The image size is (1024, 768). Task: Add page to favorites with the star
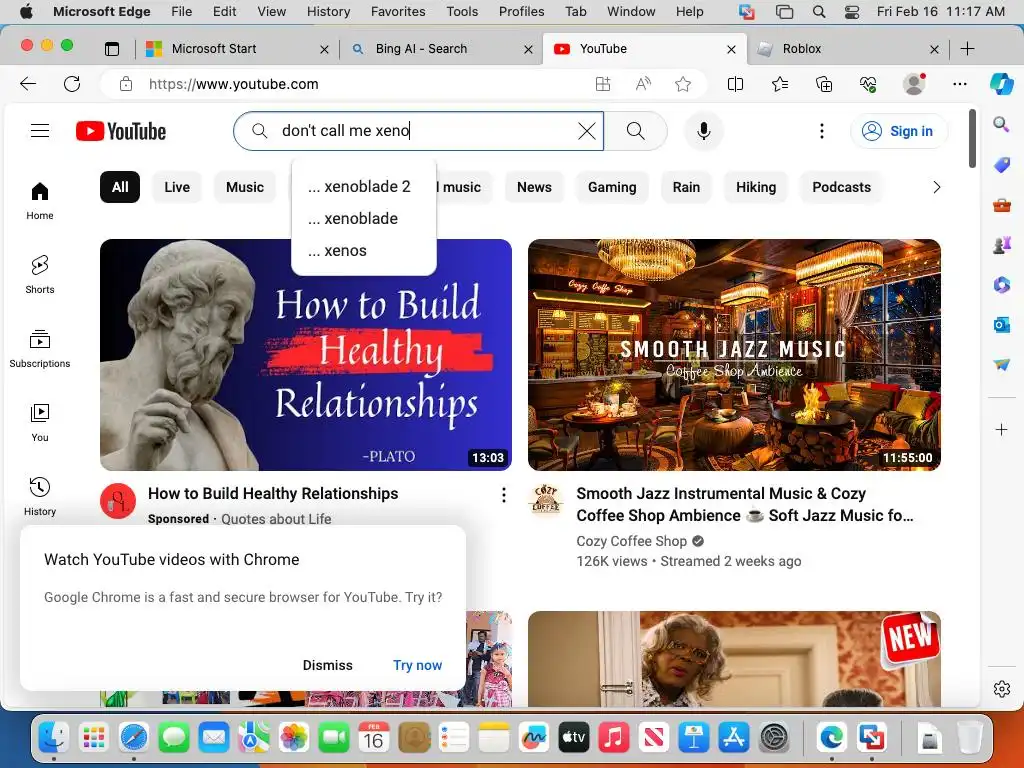coord(683,84)
